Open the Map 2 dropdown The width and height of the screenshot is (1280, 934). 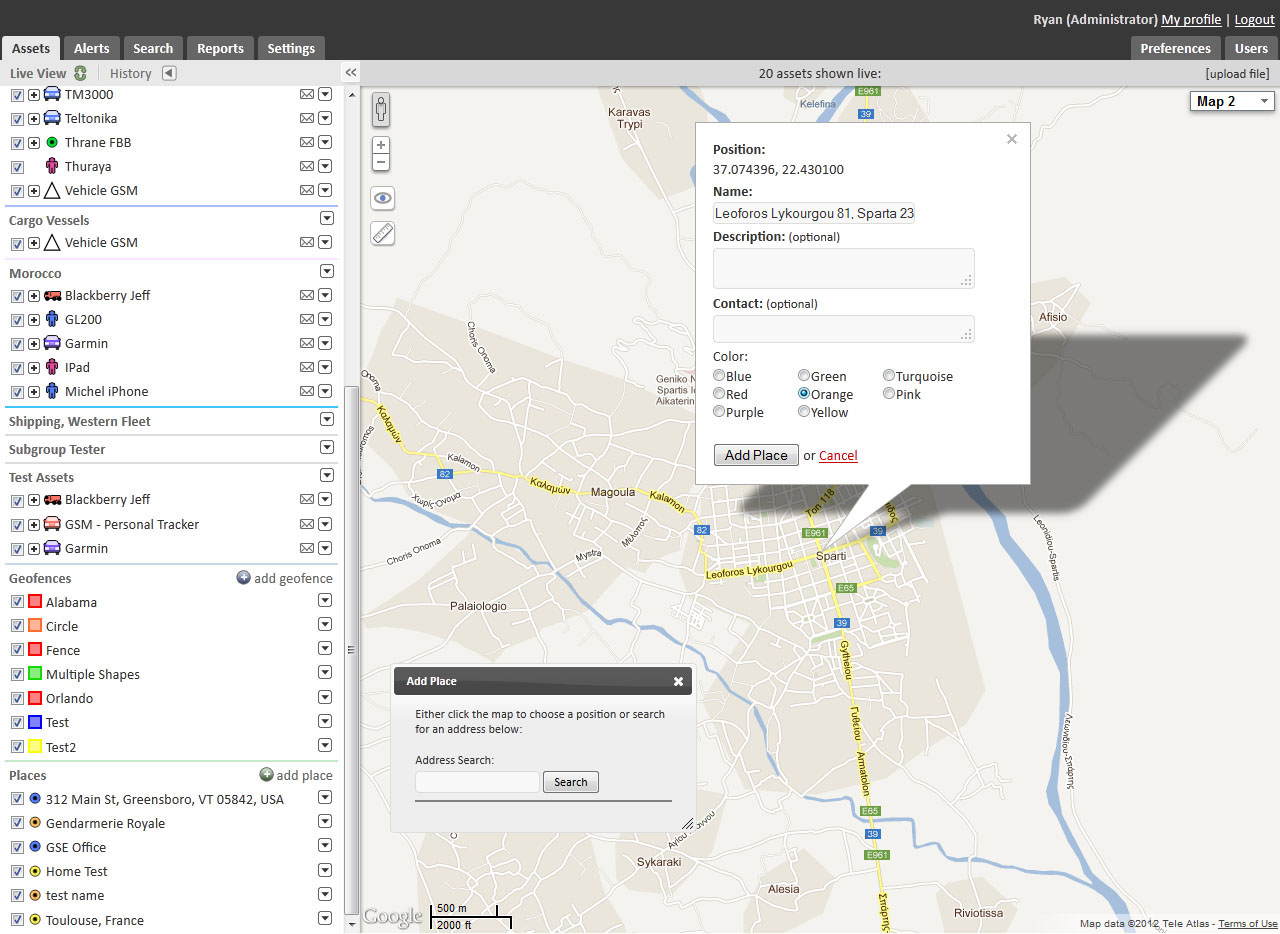pyautogui.click(x=1232, y=101)
